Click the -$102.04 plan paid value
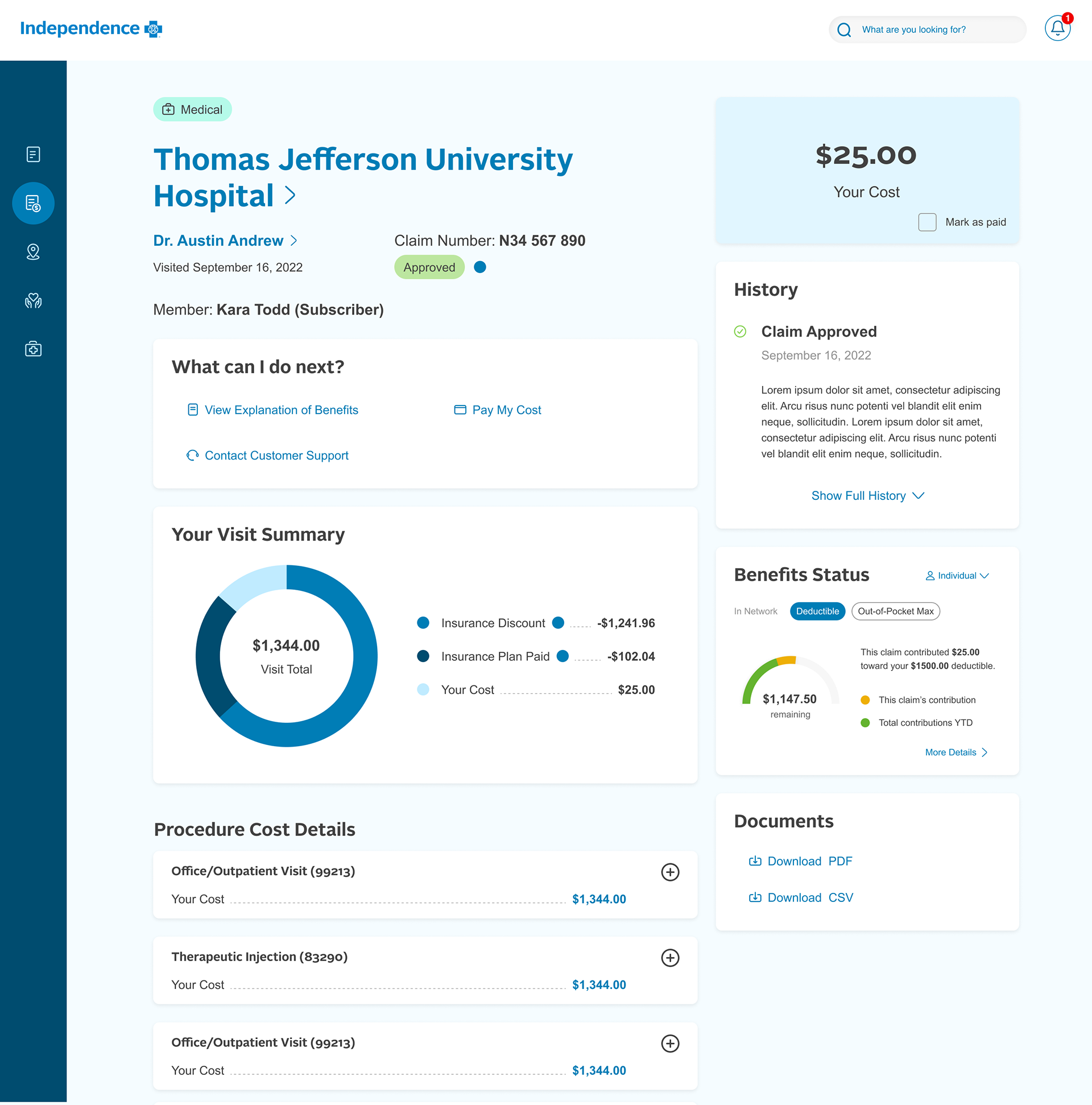Viewport: 1092px width, 1105px height. pyautogui.click(x=631, y=656)
